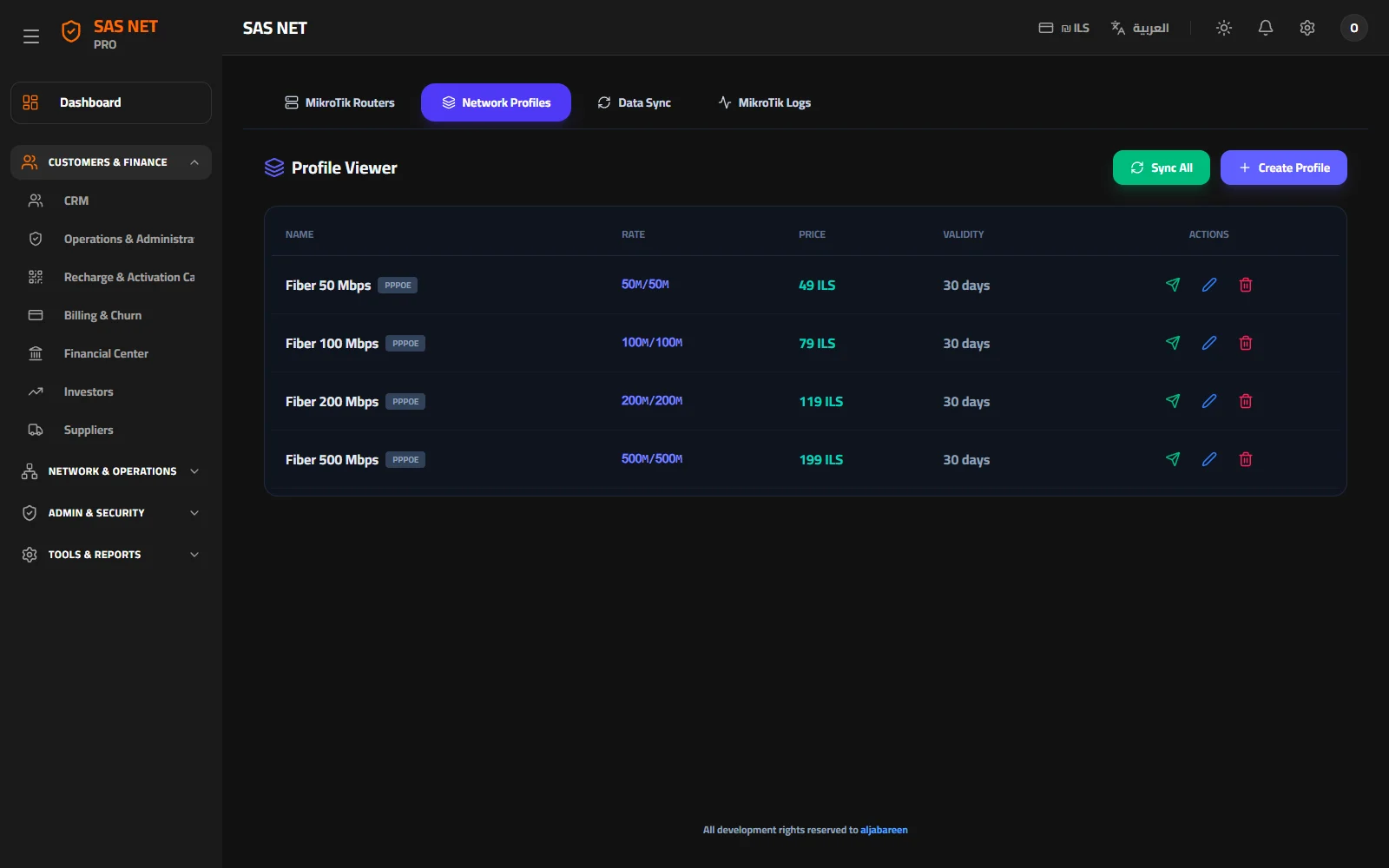Image resolution: width=1389 pixels, height=868 pixels.
Task: Open the user avatar menu
Action: point(1354,28)
